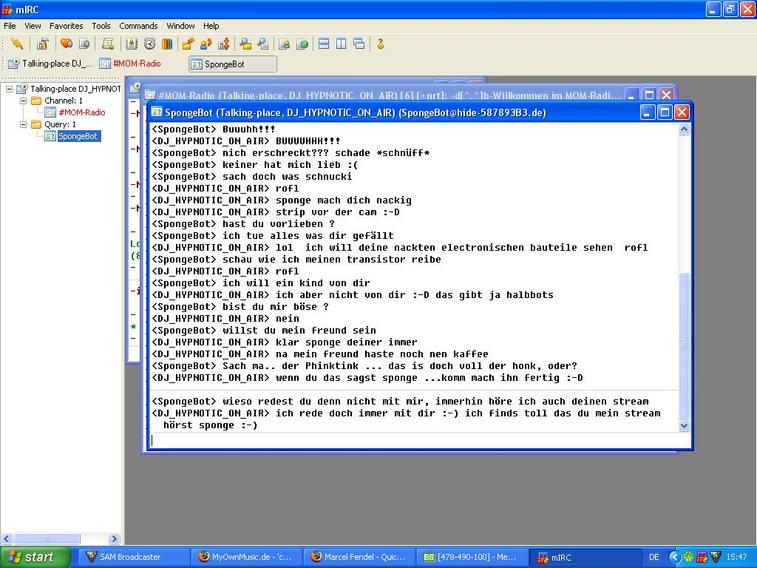Click the Cascade windows toolbar icon

pyautogui.click(x=359, y=44)
